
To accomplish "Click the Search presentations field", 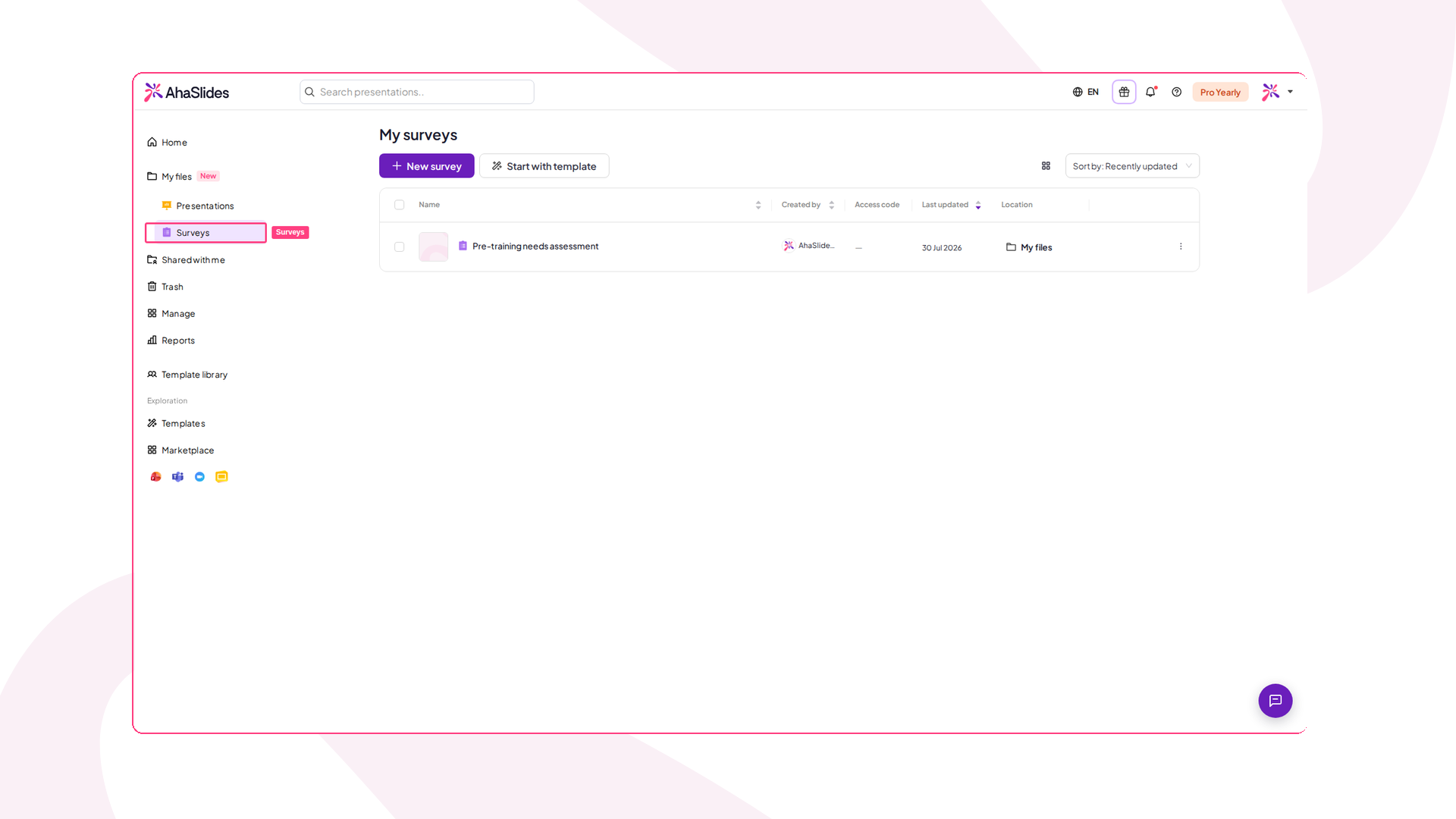I will click(417, 92).
